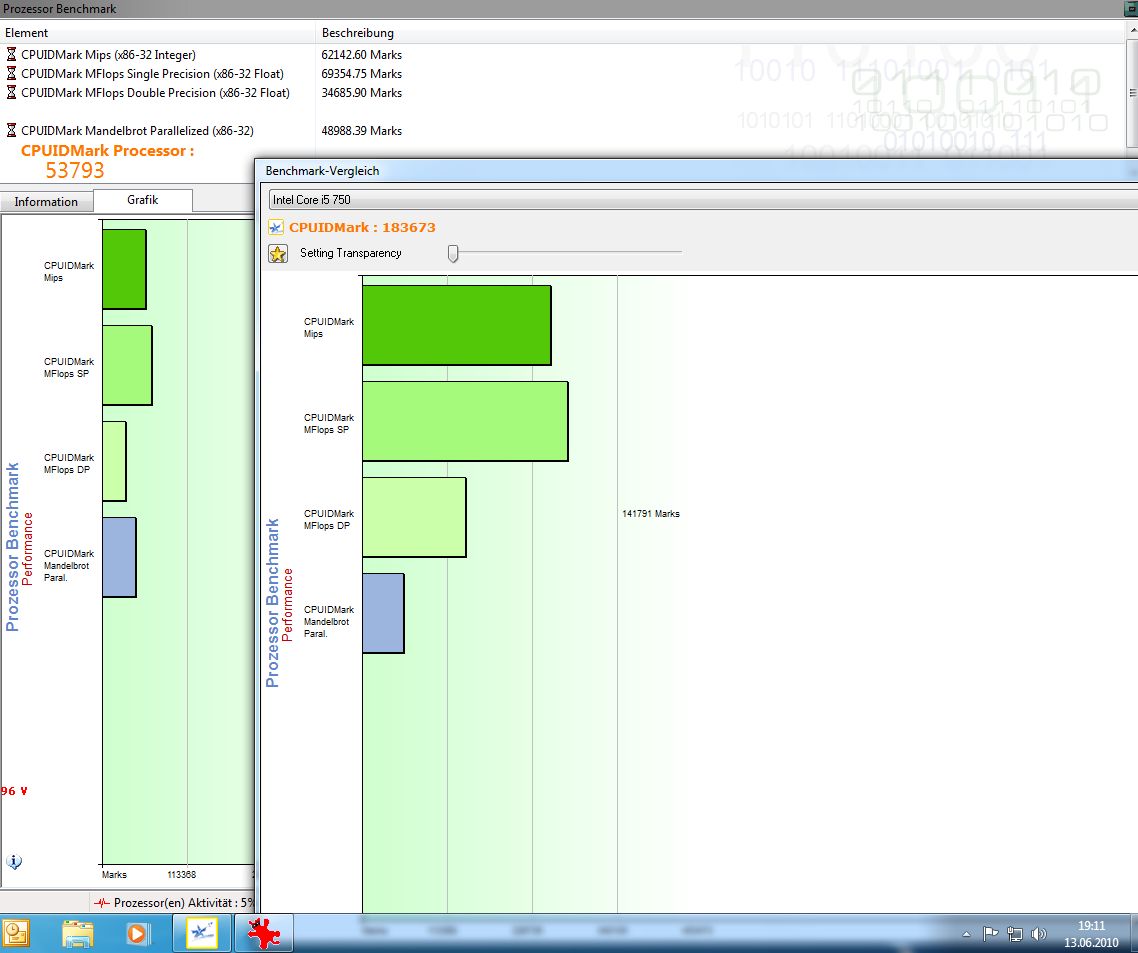The image size is (1138, 953).
Task: Click MFlops SP bar in Benchmark-Vergleich chart
Action: click(465, 421)
